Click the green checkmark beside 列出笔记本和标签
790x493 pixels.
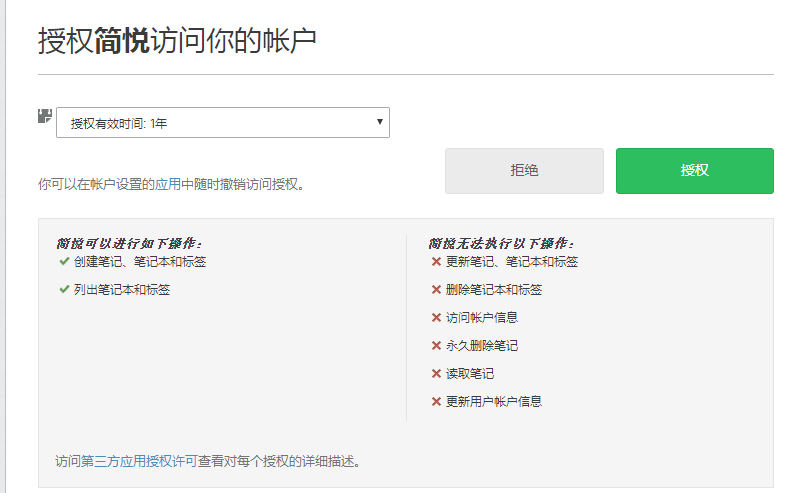(x=64, y=289)
